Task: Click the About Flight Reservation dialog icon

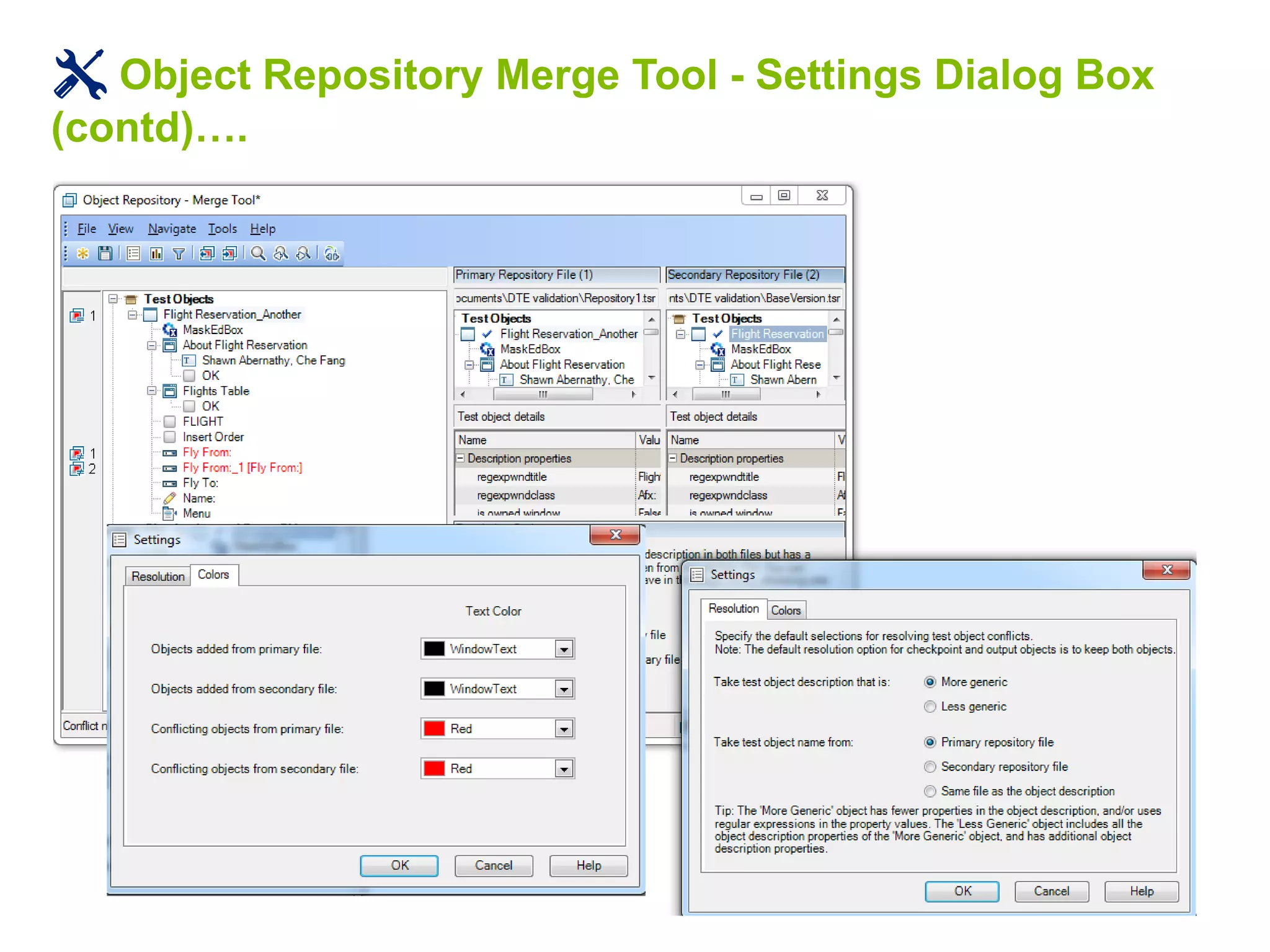Action: point(170,345)
